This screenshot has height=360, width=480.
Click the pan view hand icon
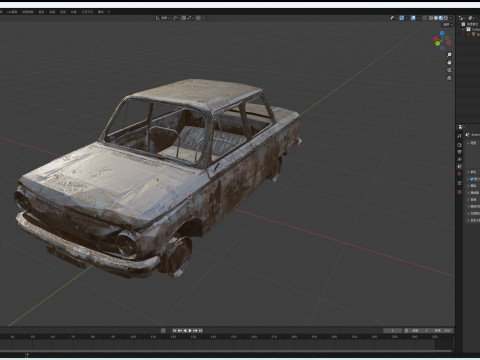449,62
